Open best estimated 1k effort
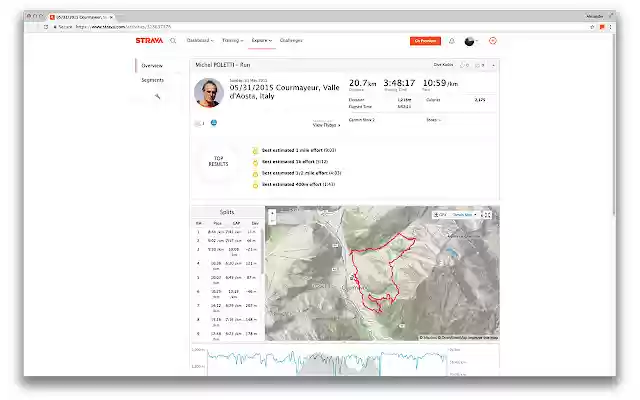640x400 pixels. (x=295, y=162)
